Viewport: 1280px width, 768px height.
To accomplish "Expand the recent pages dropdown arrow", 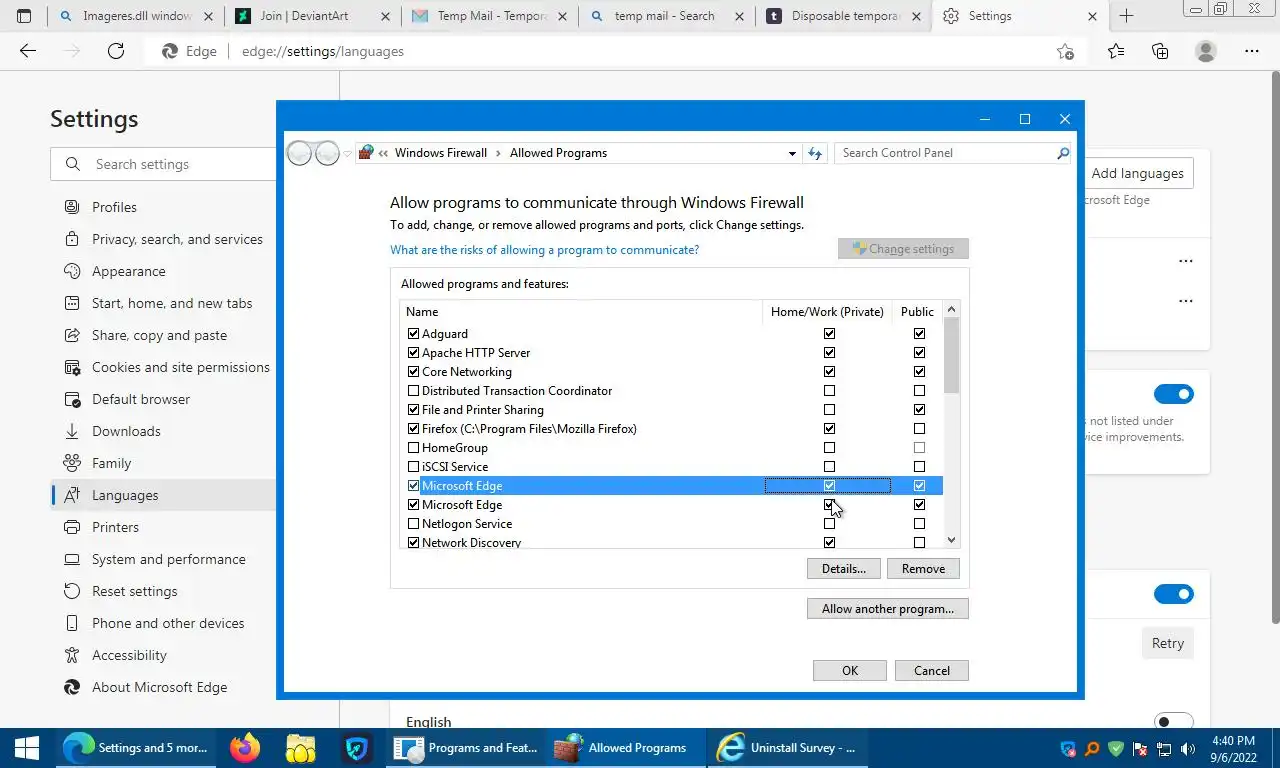I will (x=348, y=153).
